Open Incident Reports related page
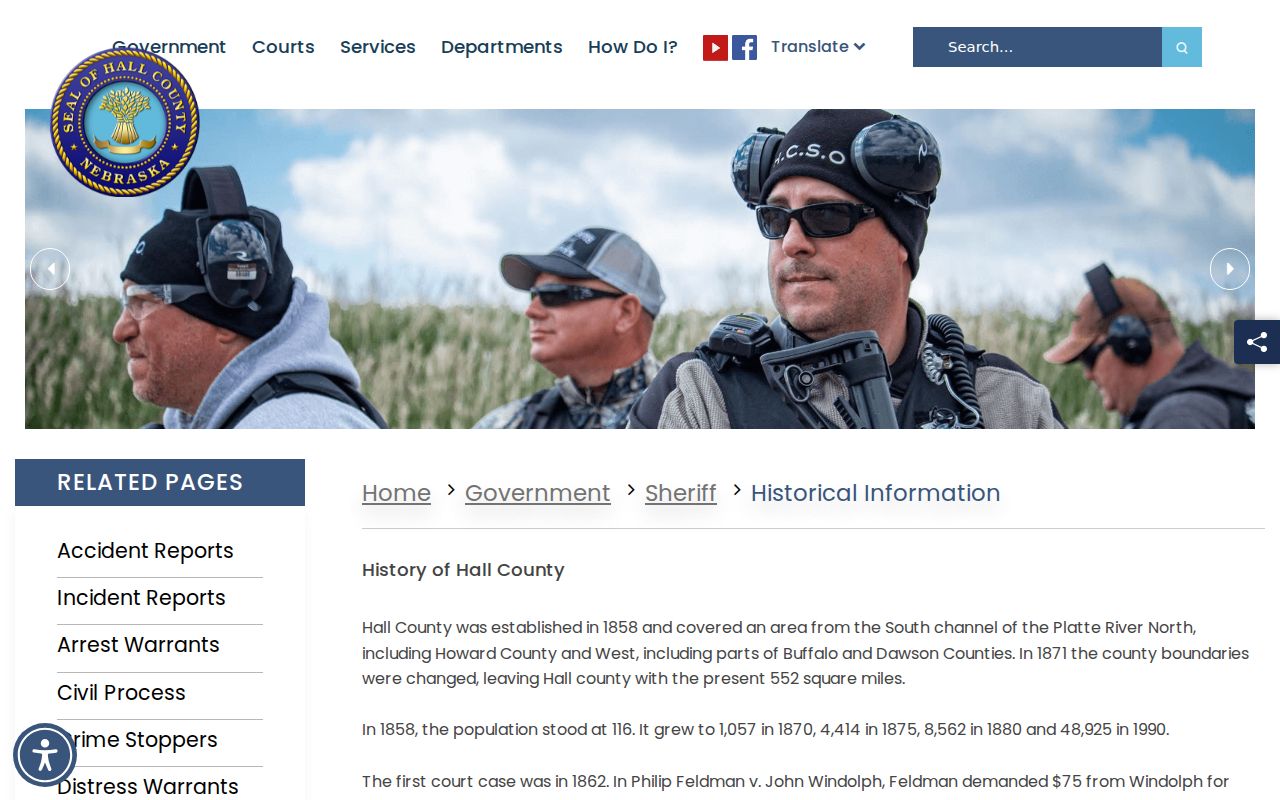1280x800 pixels. (141, 598)
